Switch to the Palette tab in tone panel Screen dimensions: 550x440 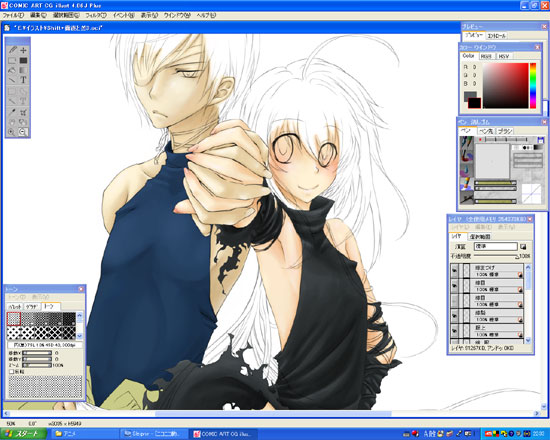[15, 307]
